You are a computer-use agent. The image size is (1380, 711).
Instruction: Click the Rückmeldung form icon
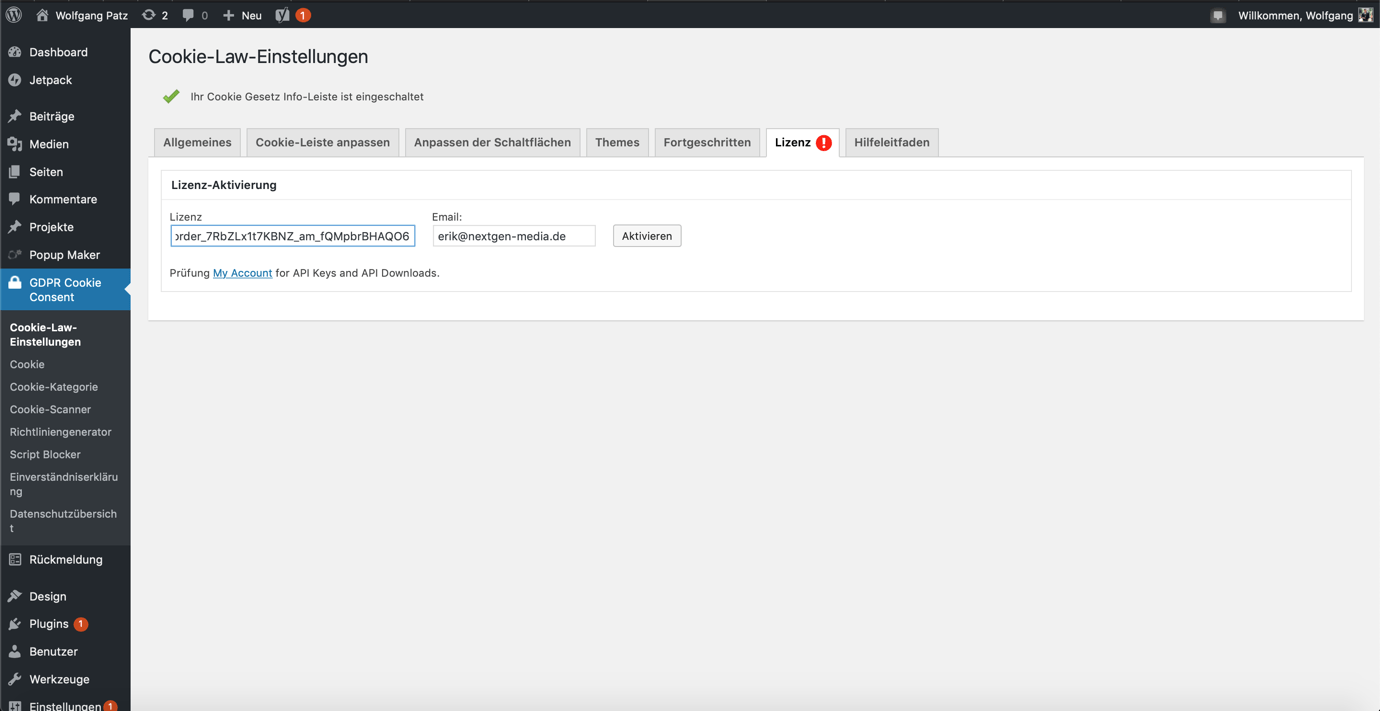point(15,560)
